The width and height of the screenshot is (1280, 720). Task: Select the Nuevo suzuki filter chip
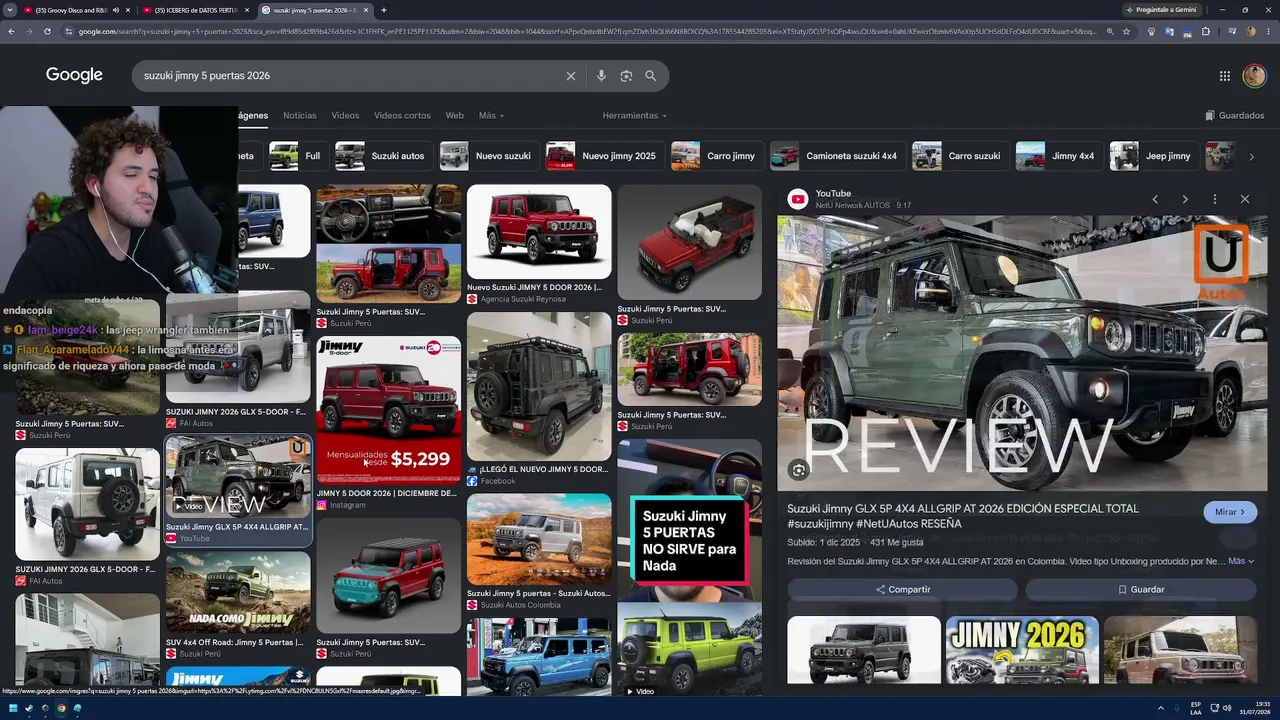(x=487, y=156)
